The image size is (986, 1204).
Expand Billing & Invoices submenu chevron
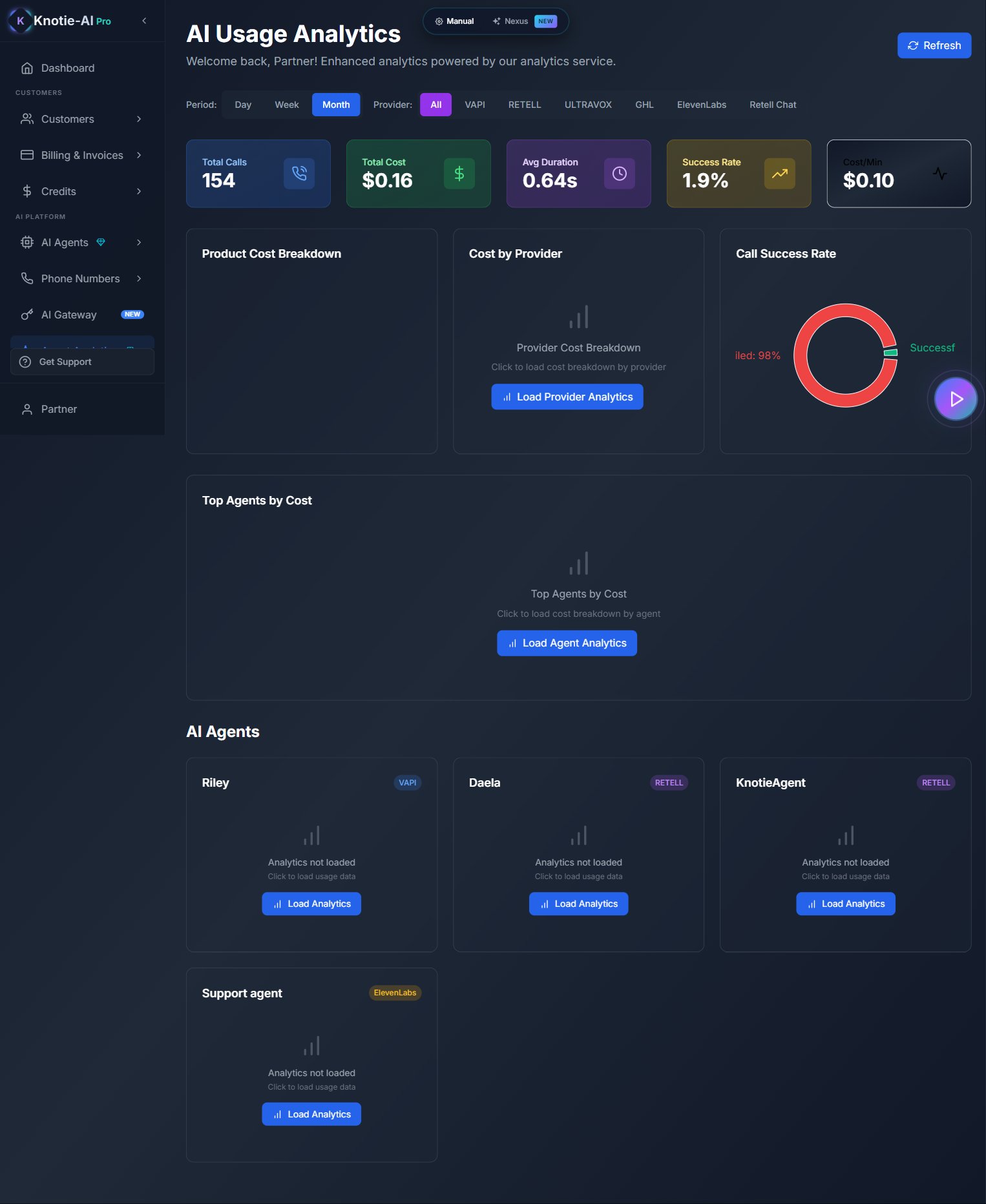click(x=139, y=155)
